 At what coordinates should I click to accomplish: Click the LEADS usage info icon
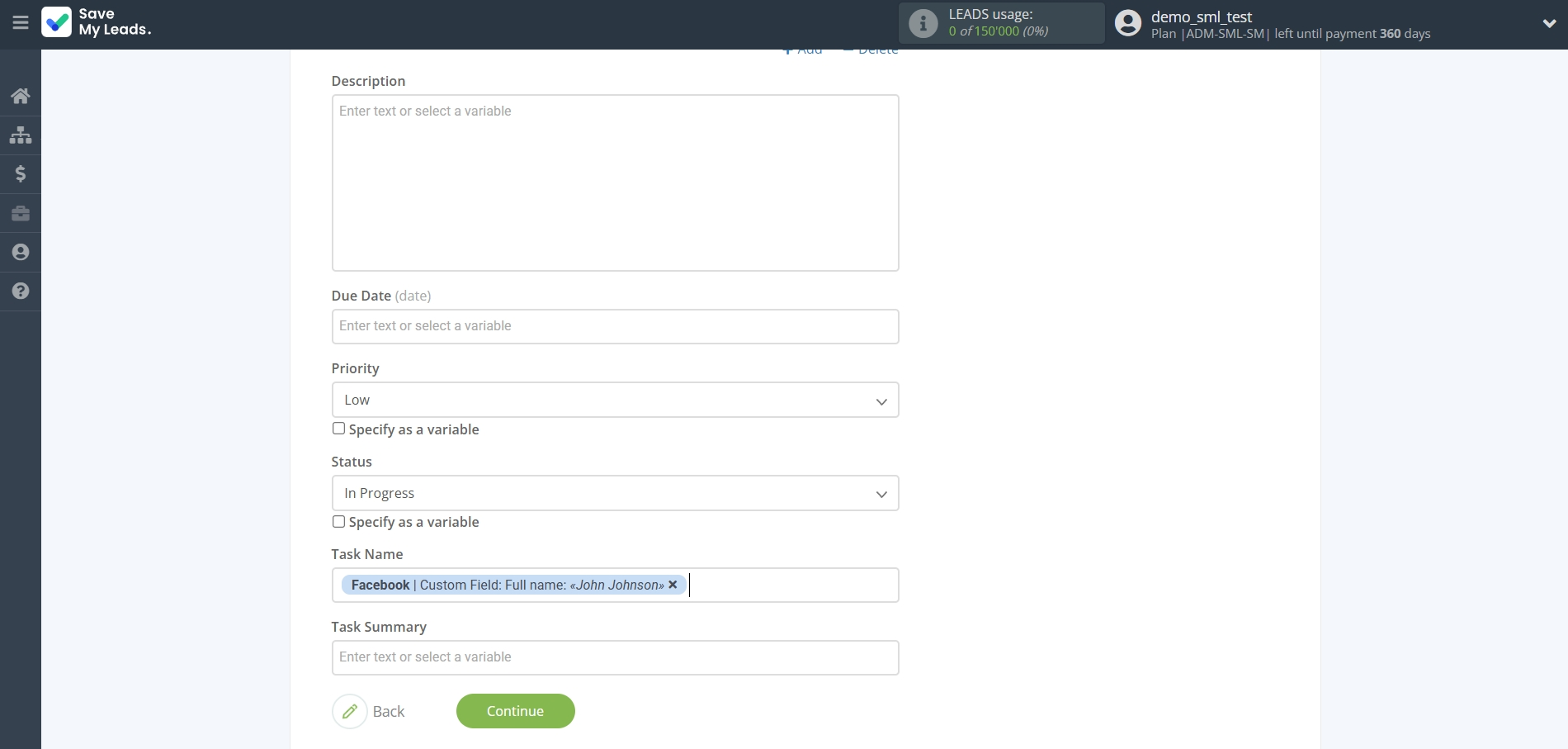point(923,23)
